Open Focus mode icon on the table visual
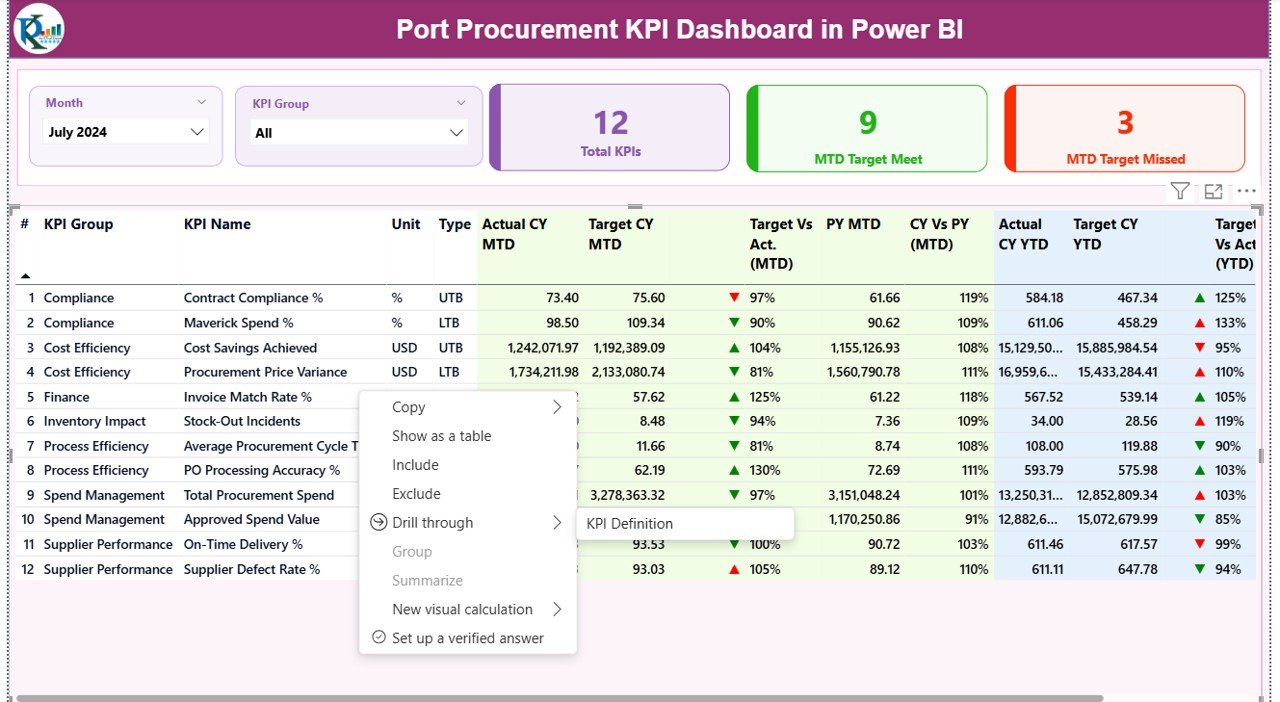The image size is (1280, 702). 1213,191
